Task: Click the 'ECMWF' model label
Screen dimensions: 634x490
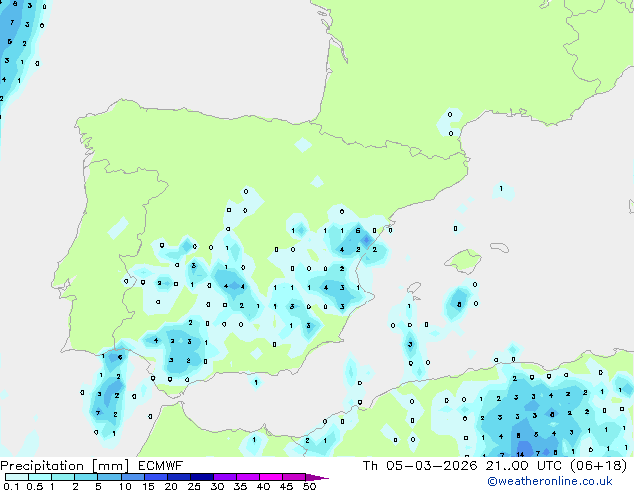Action: 161,466
